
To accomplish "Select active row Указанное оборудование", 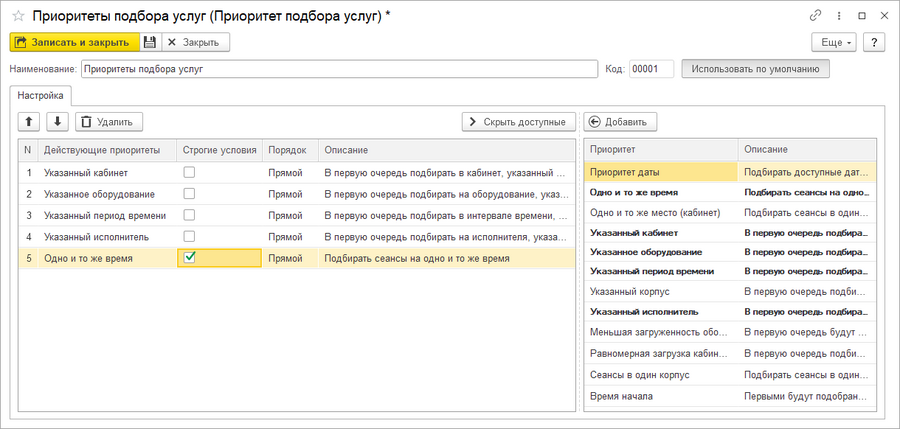I will pos(296,194).
